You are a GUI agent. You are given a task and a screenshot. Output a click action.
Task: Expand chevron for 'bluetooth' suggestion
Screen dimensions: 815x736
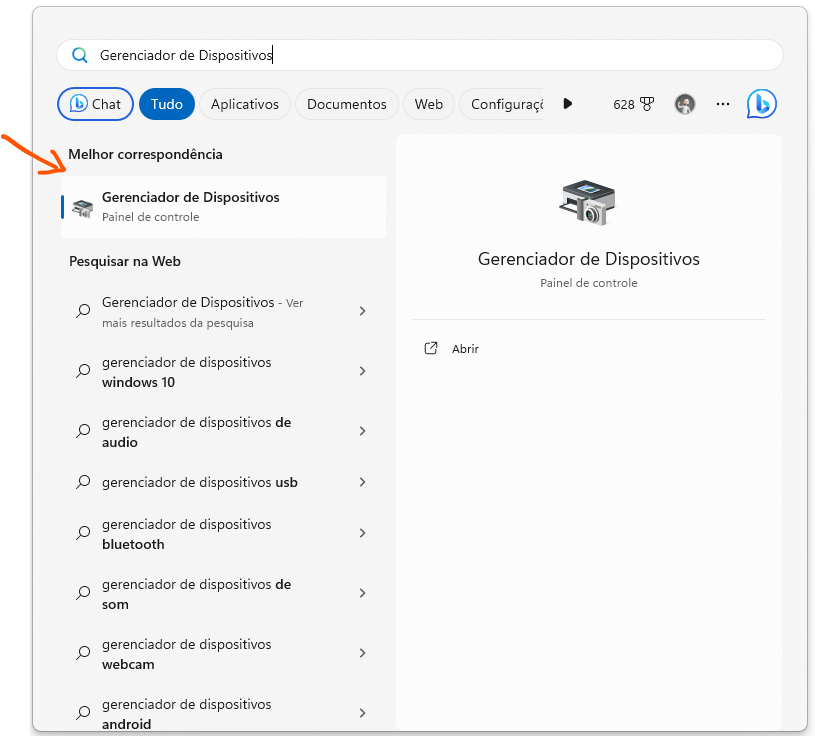click(363, 533)
